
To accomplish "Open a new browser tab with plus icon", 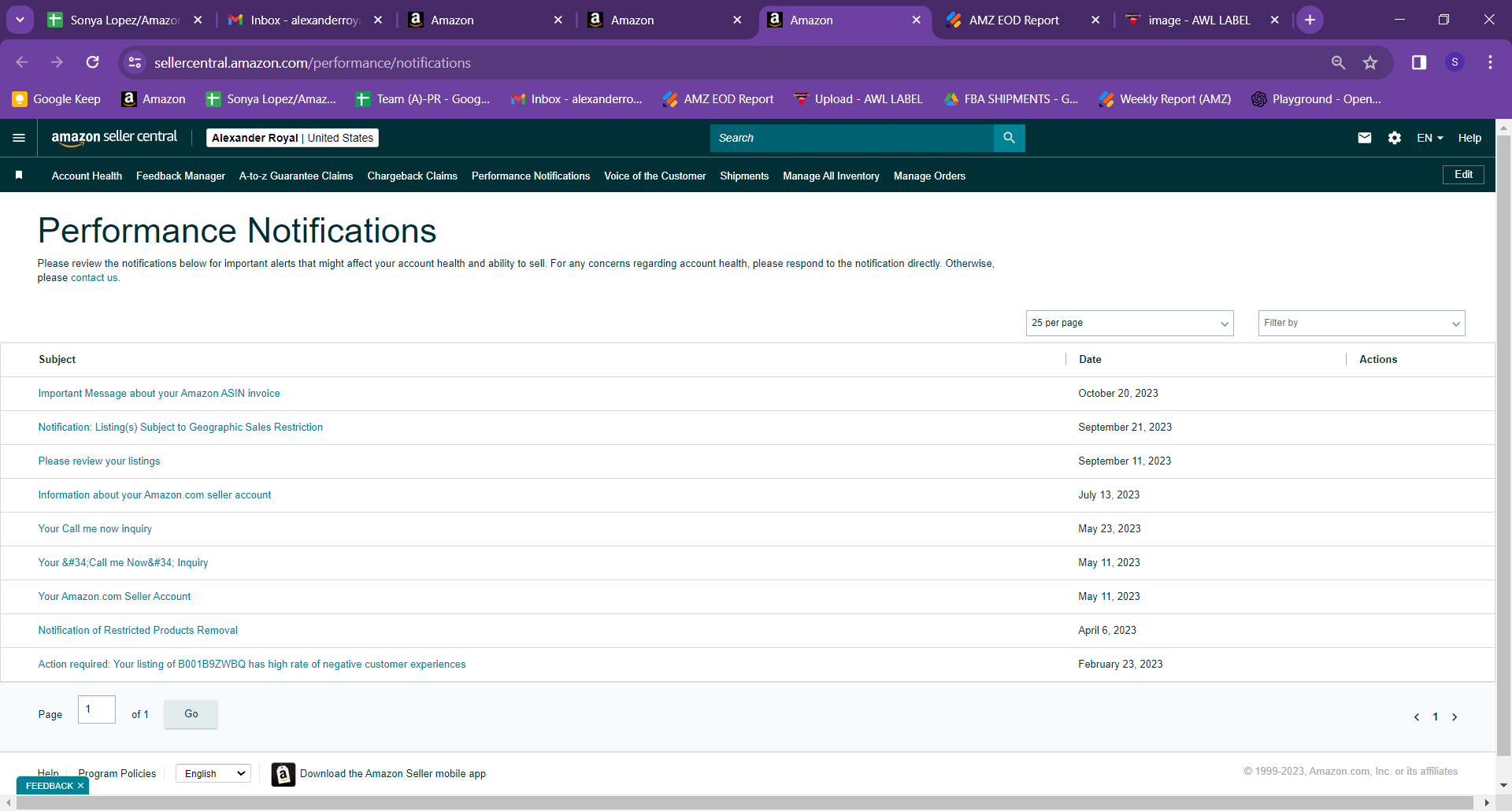I will tap(1310, 20).
